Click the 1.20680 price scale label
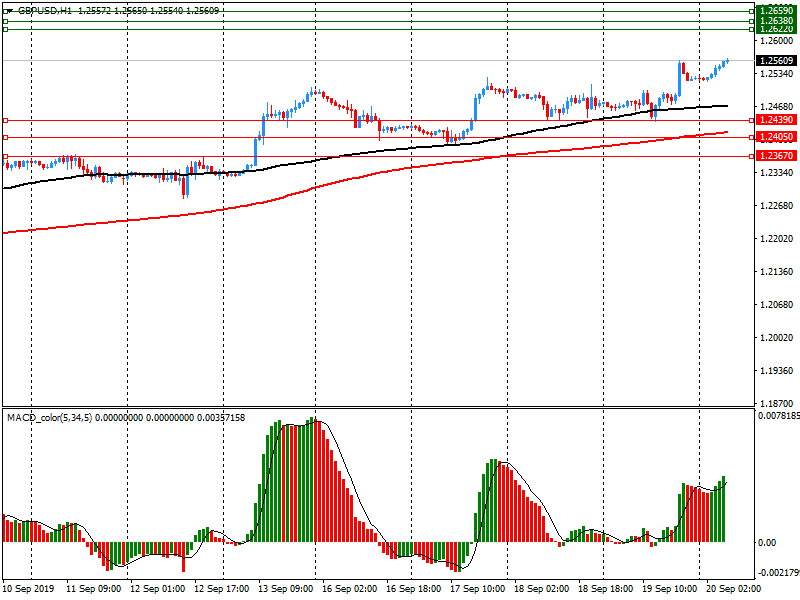Image resolution: width=800 pixels, height=600 pixels. tap(777, 305)
